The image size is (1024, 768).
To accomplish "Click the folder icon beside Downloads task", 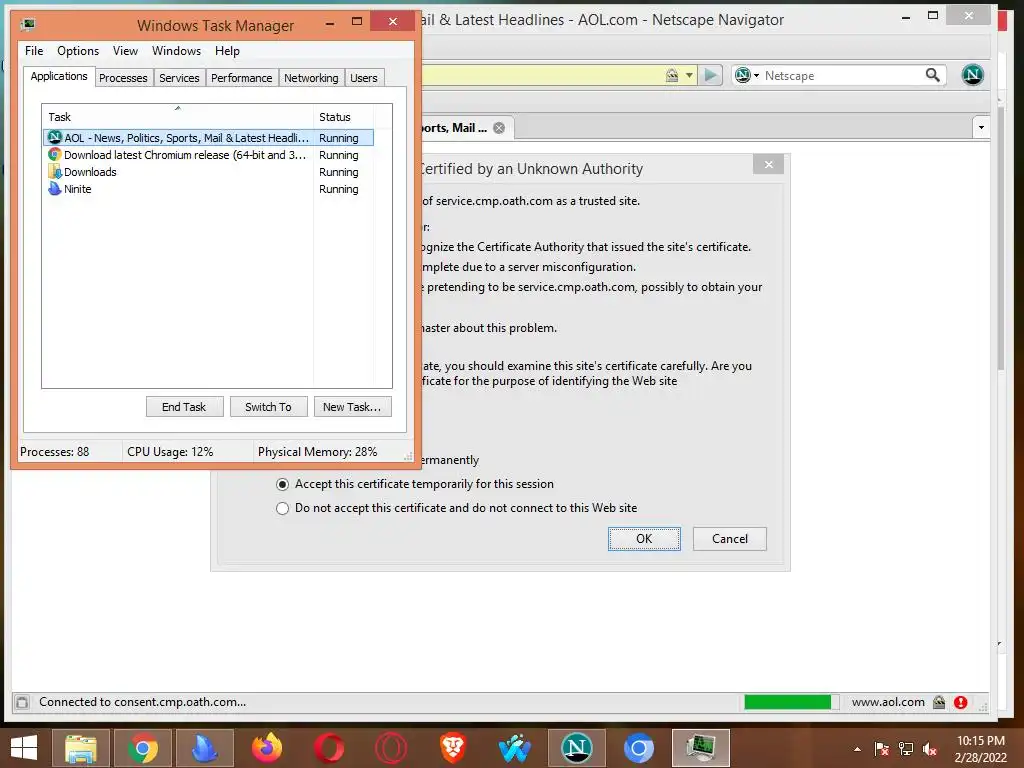I will click(55, 172).
